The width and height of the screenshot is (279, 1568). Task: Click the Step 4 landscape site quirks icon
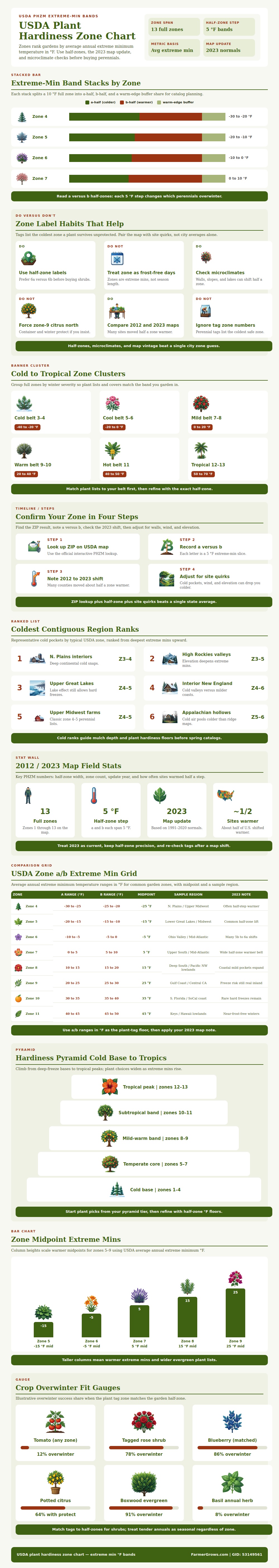167,578
